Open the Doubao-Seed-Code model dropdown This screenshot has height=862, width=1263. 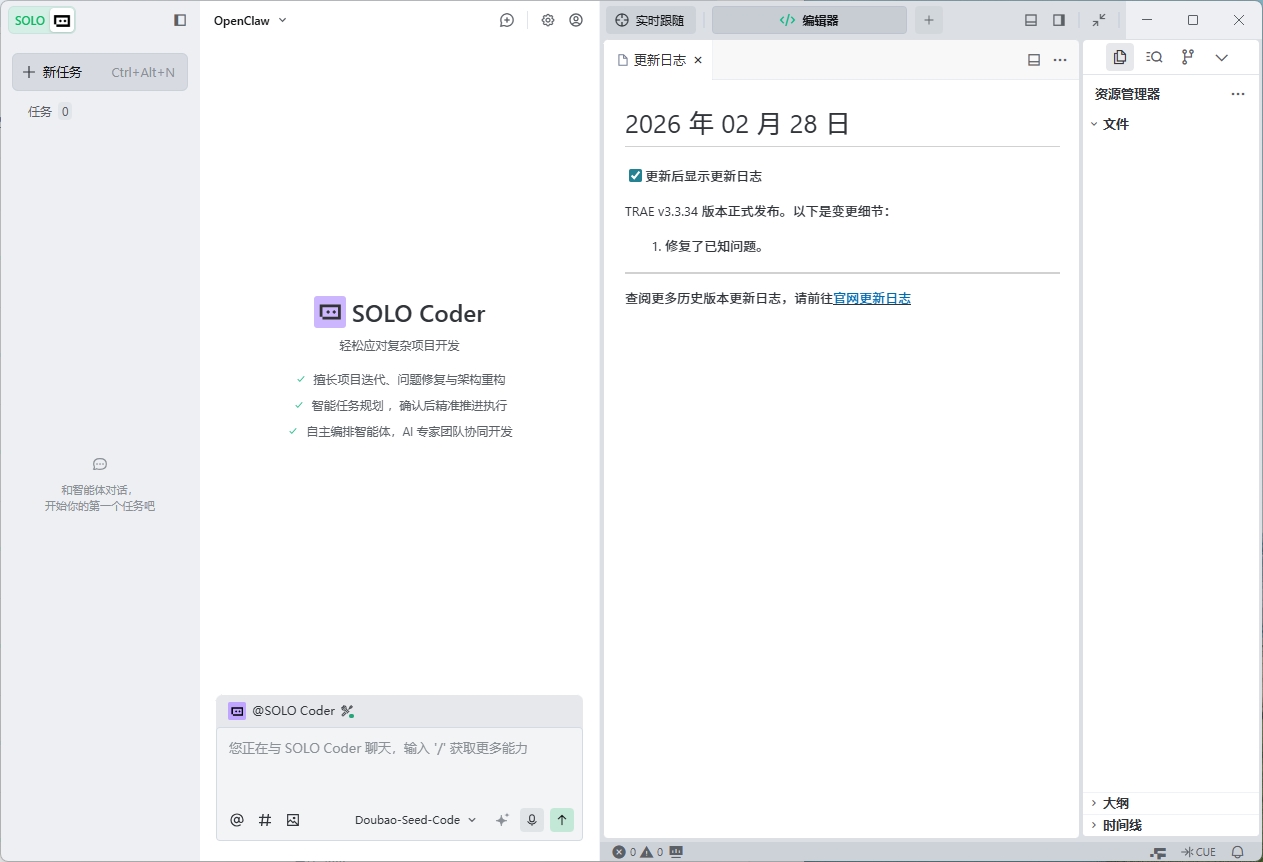(x=415, y=820)
